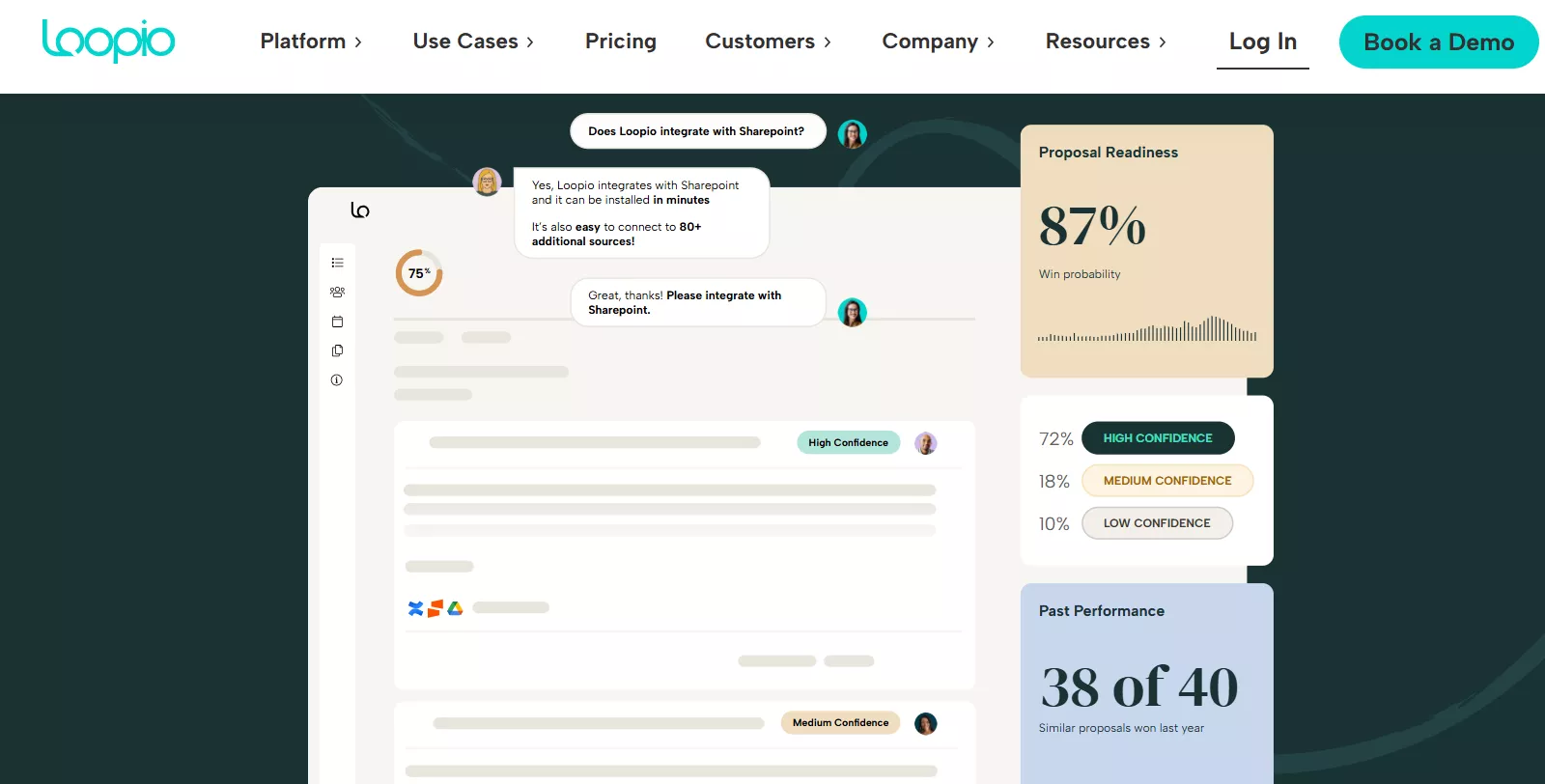Click the 75% progress ring
The height and width of the screenshot is (784, 1545).
(419, 273)
